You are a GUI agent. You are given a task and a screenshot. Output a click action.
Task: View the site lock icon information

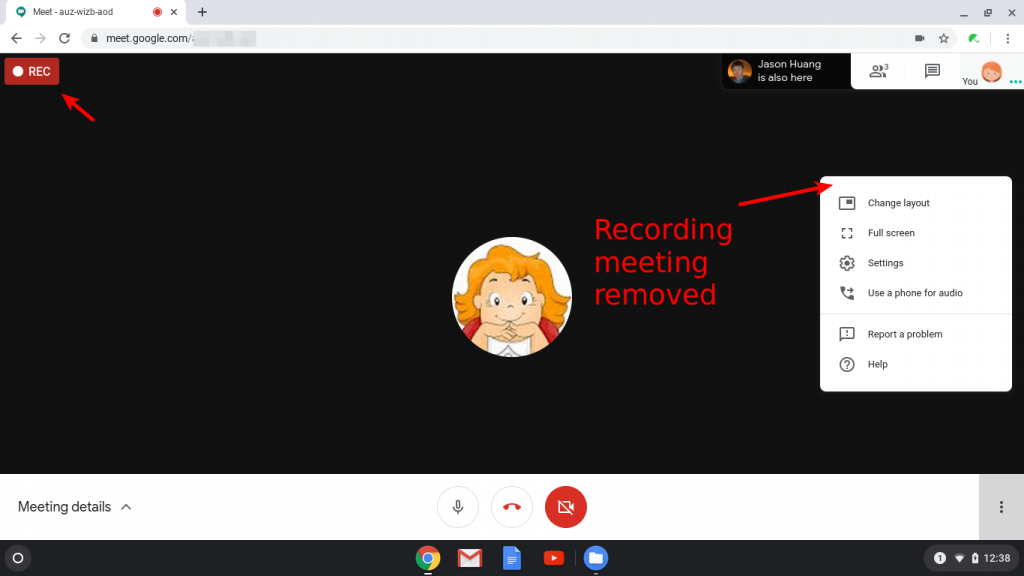tap(95, 39)
